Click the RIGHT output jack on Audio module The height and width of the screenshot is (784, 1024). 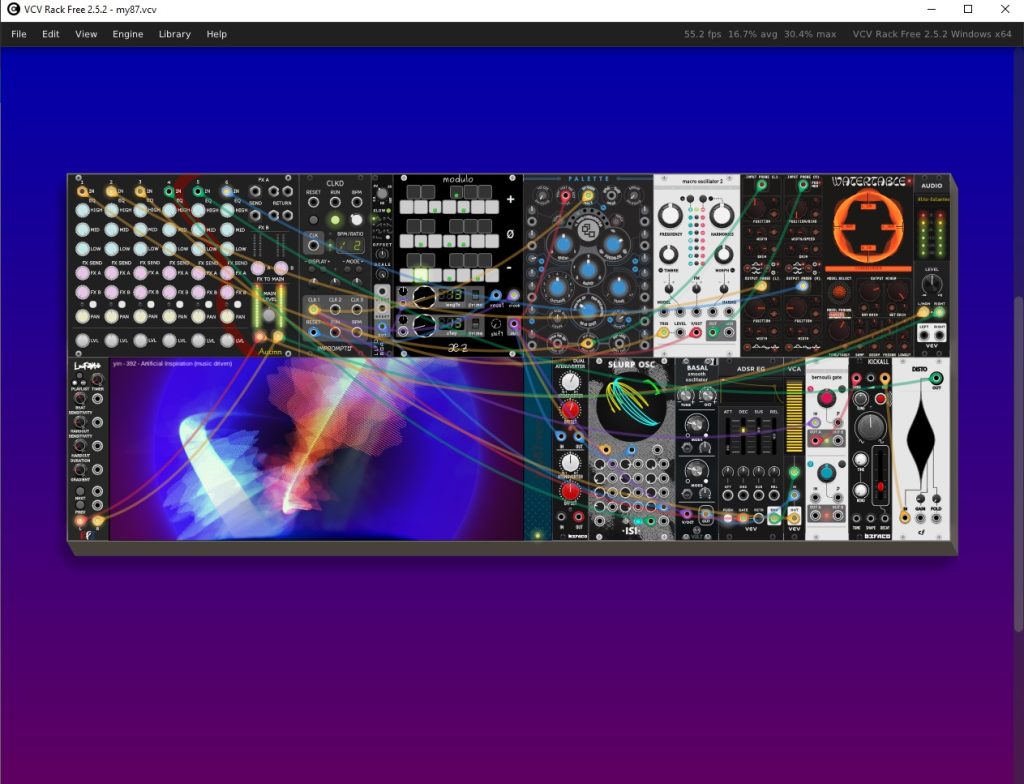tap(939, 336)
